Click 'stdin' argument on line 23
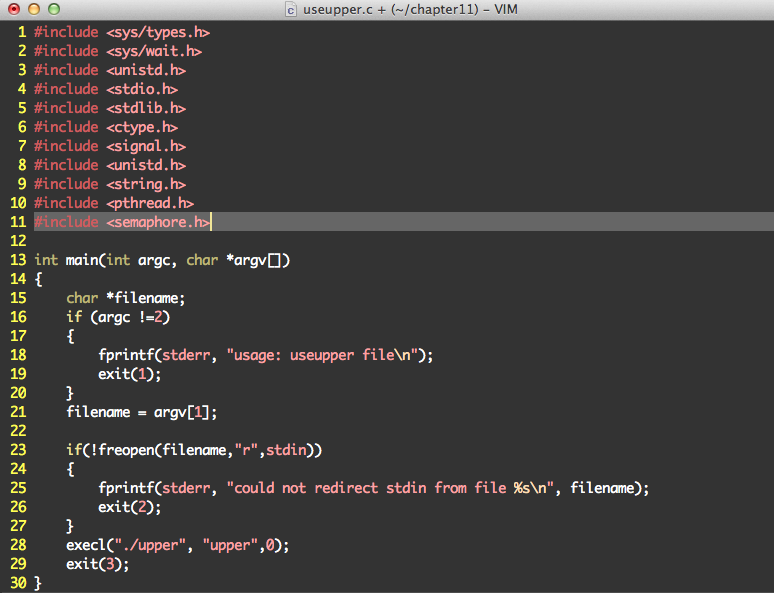 pyautogui.click(x=286, y=450)
